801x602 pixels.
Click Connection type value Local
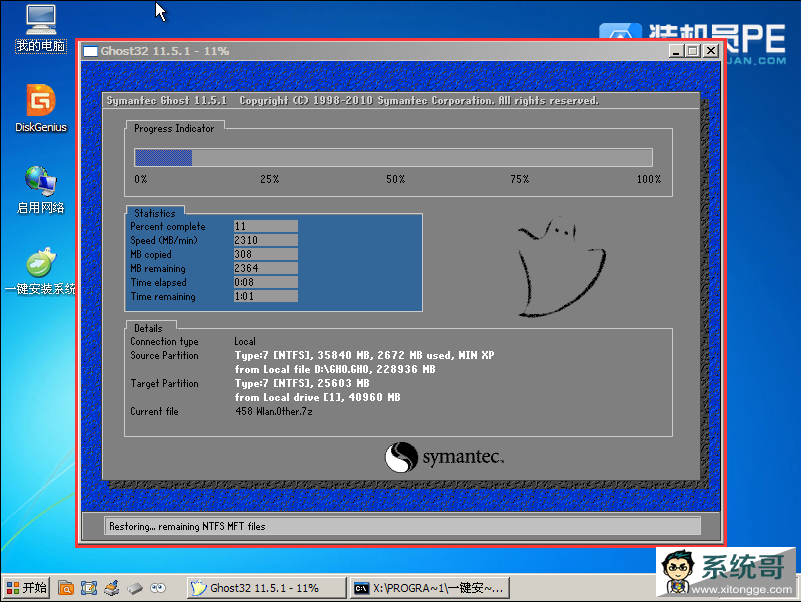click(x=245, y=341)
